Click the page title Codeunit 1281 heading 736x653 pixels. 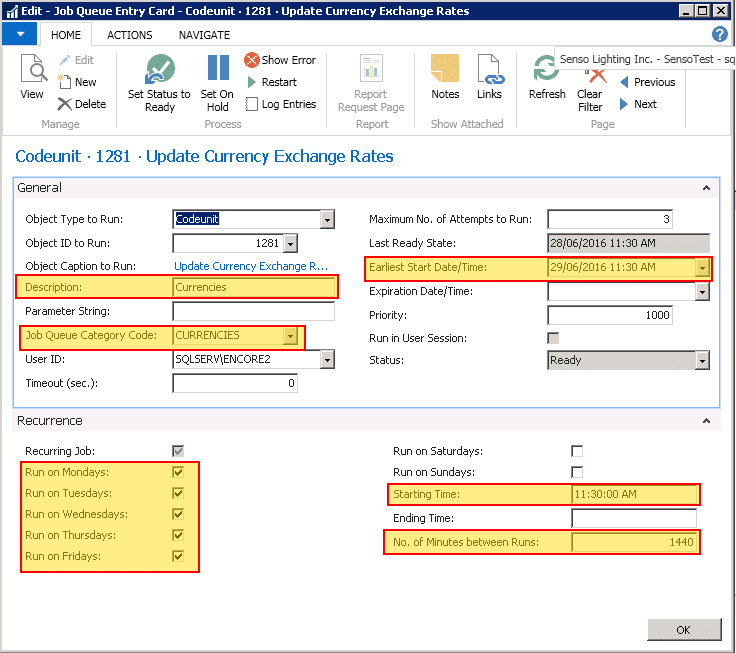point(204,156)
